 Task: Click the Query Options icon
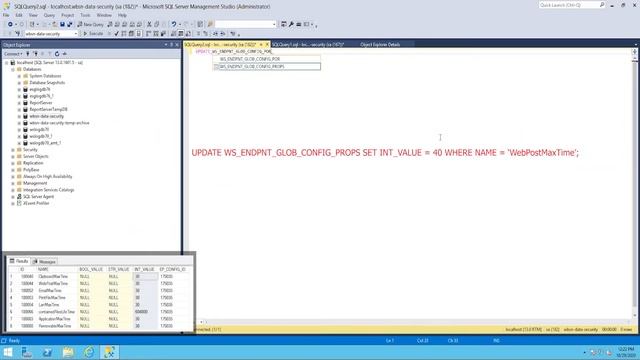point(131,34)
